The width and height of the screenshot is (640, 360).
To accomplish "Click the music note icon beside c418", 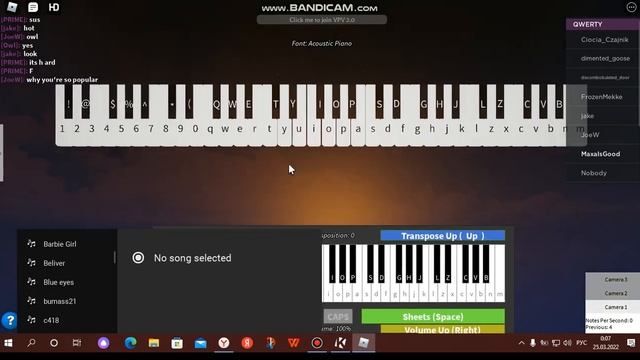I will [31, 320].
